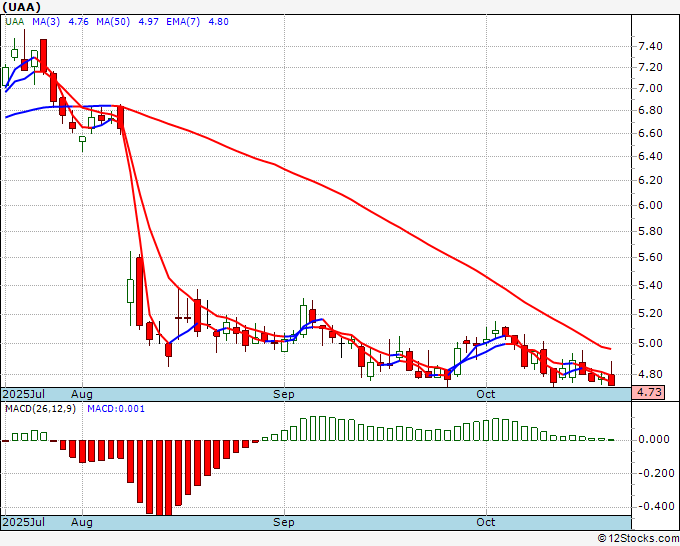Click the MA(50) value 4.97
The image size is (680, 546).
pyautogui.click(x=148, y=22)
